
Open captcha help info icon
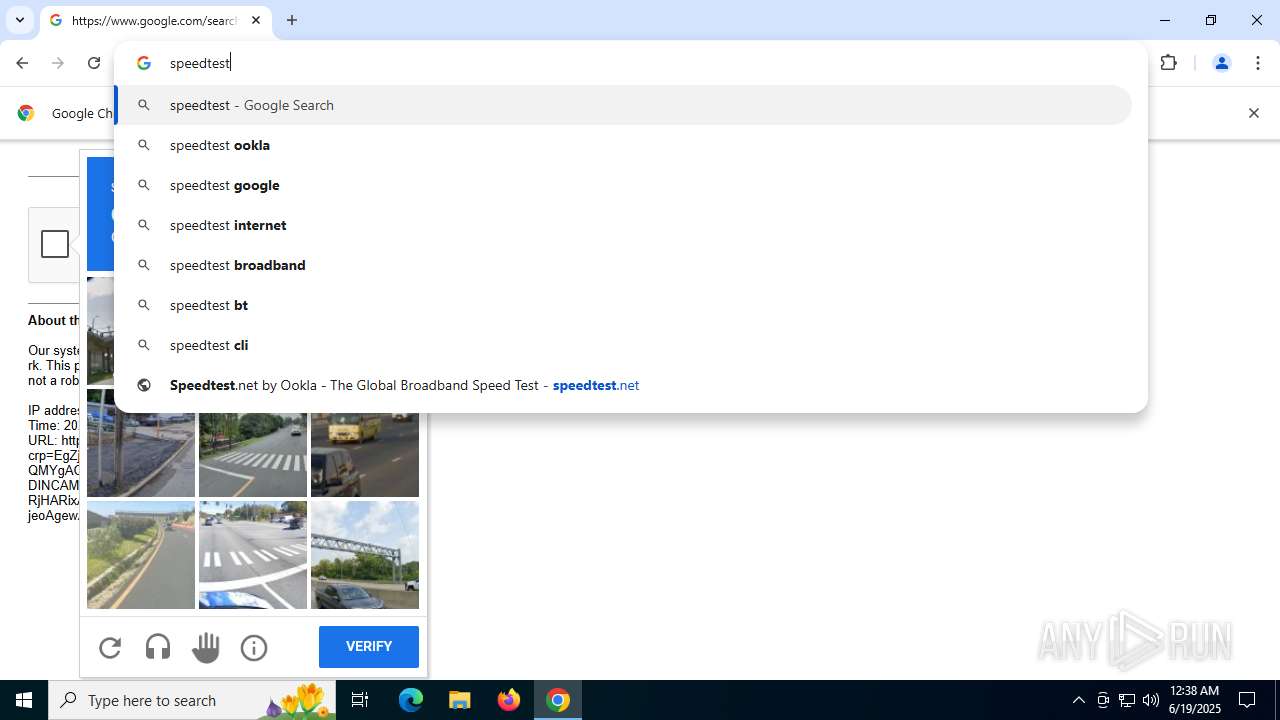(254, 648)
